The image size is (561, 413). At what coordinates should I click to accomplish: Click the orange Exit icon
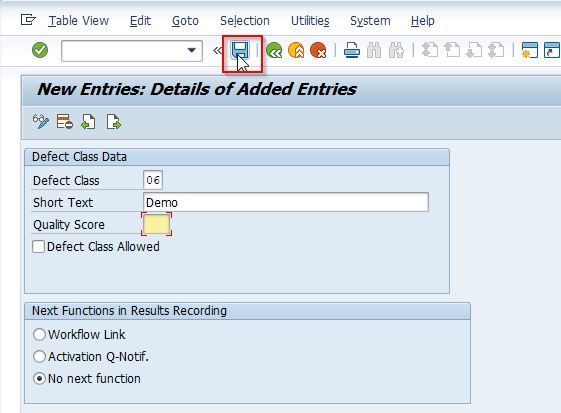coord(296,50)
